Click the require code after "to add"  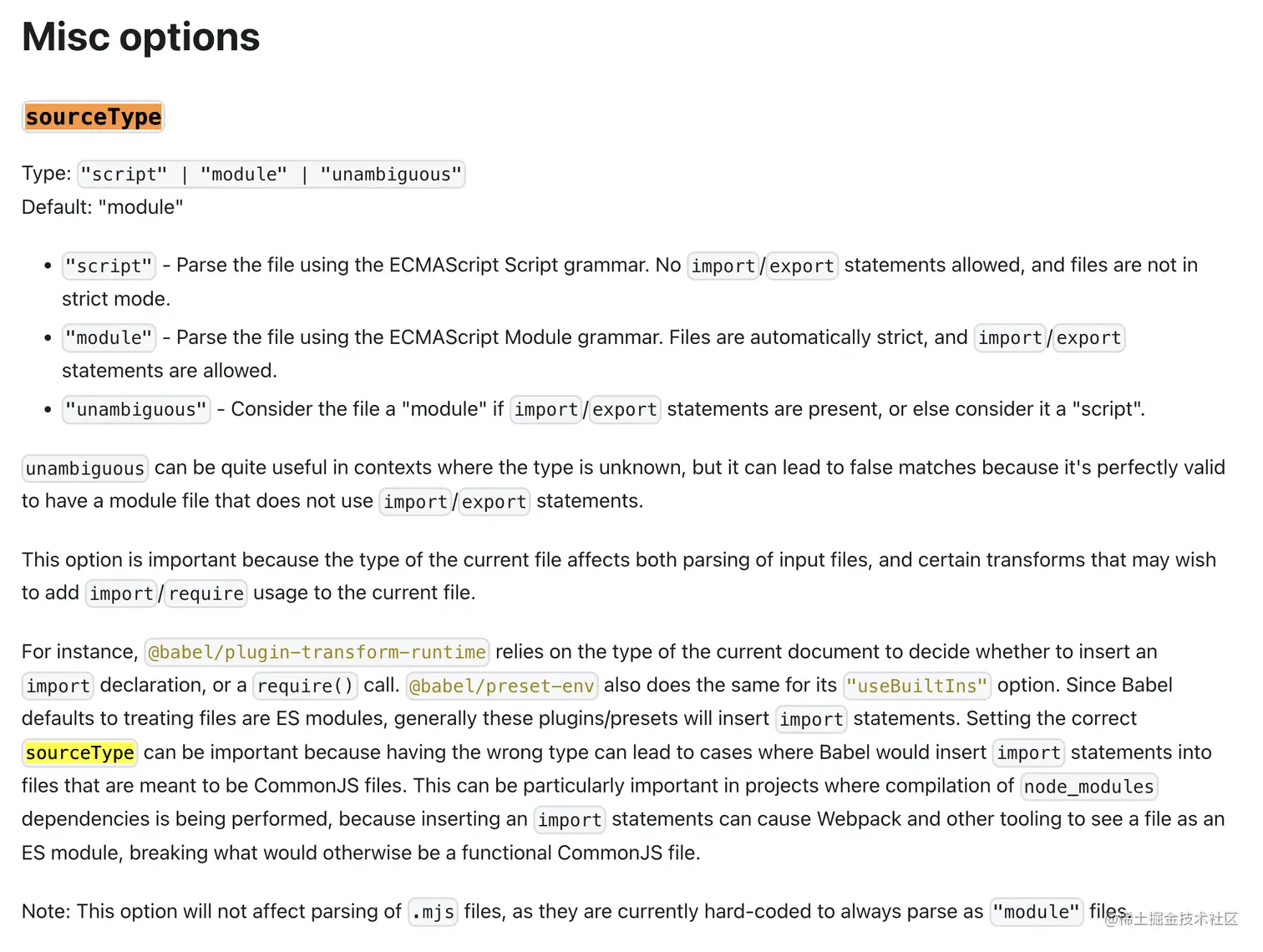(206, 594)
